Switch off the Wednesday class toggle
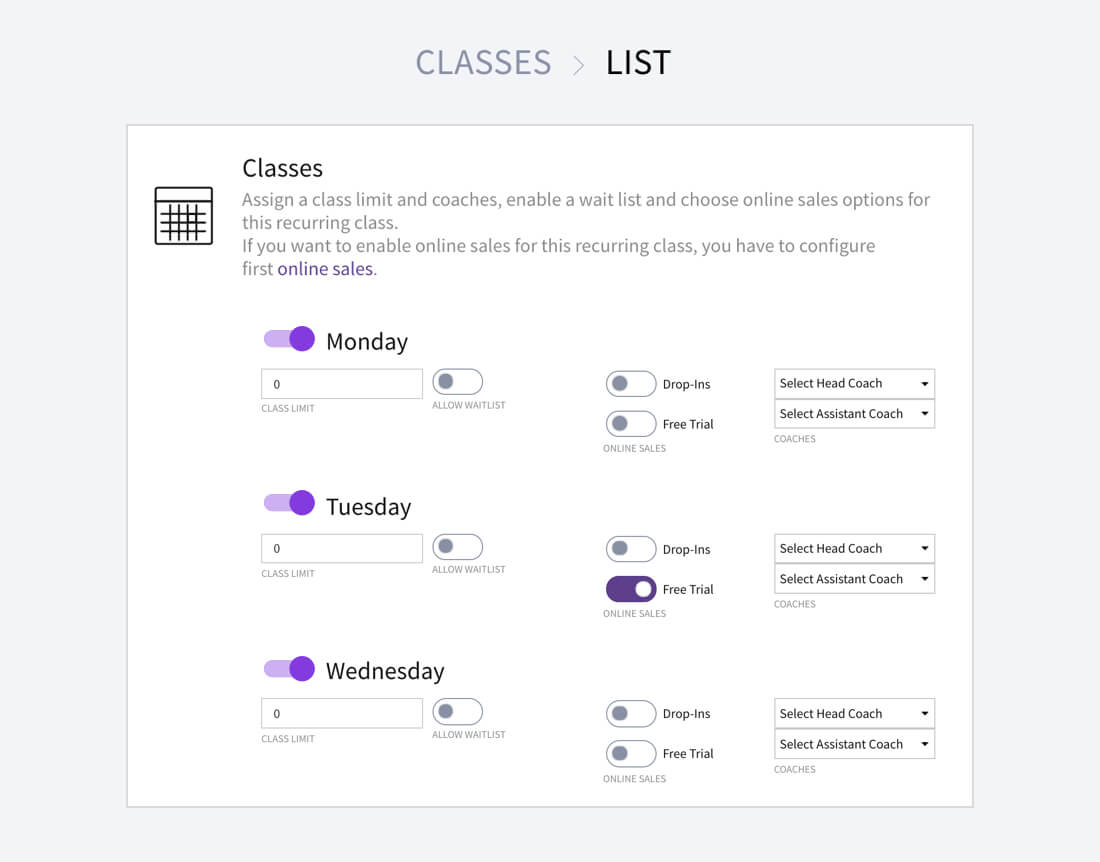1100x862 pixels. 289,668
